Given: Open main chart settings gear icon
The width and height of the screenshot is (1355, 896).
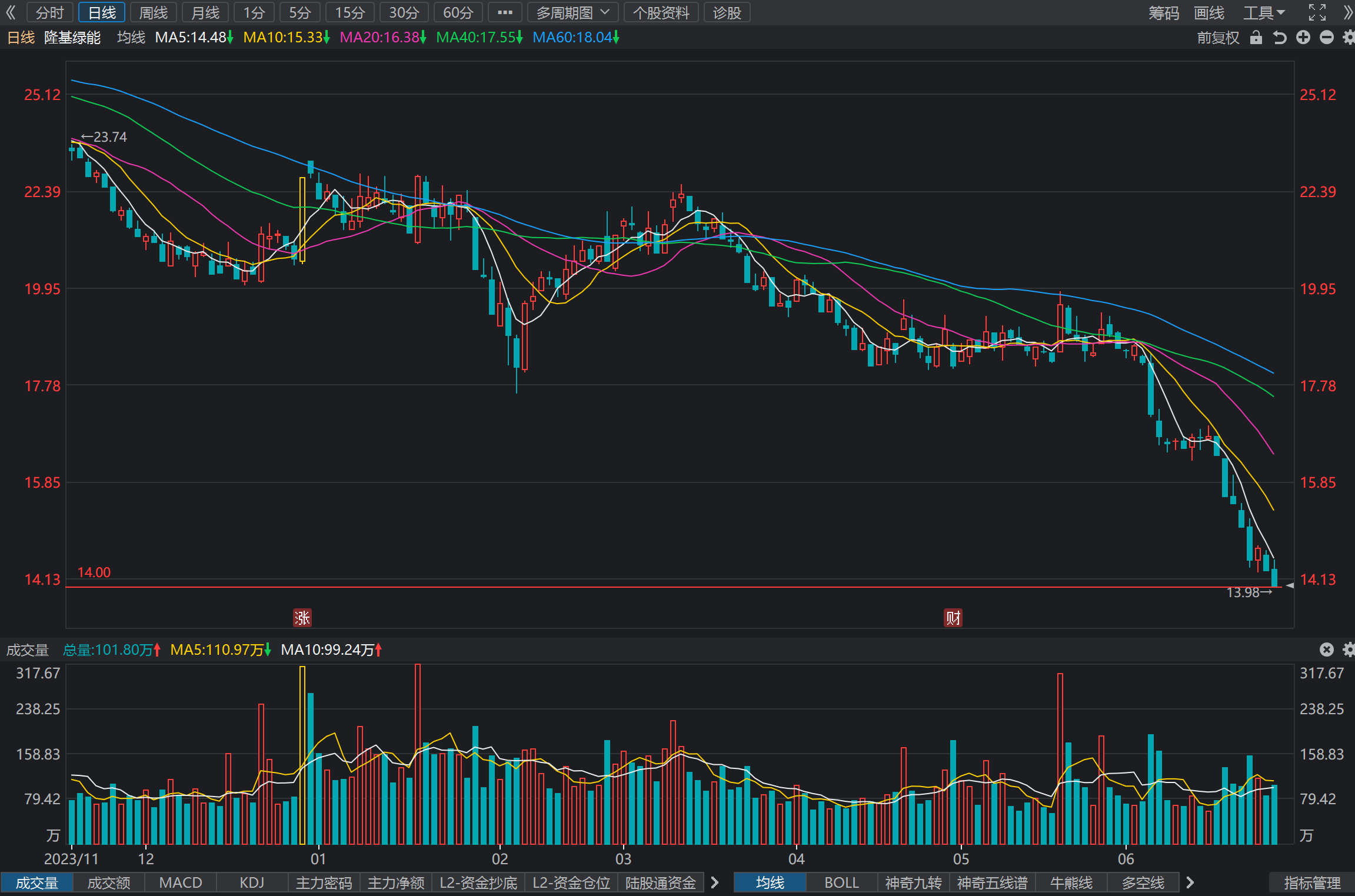Looking at the screenshot, I should (1348, 38).
